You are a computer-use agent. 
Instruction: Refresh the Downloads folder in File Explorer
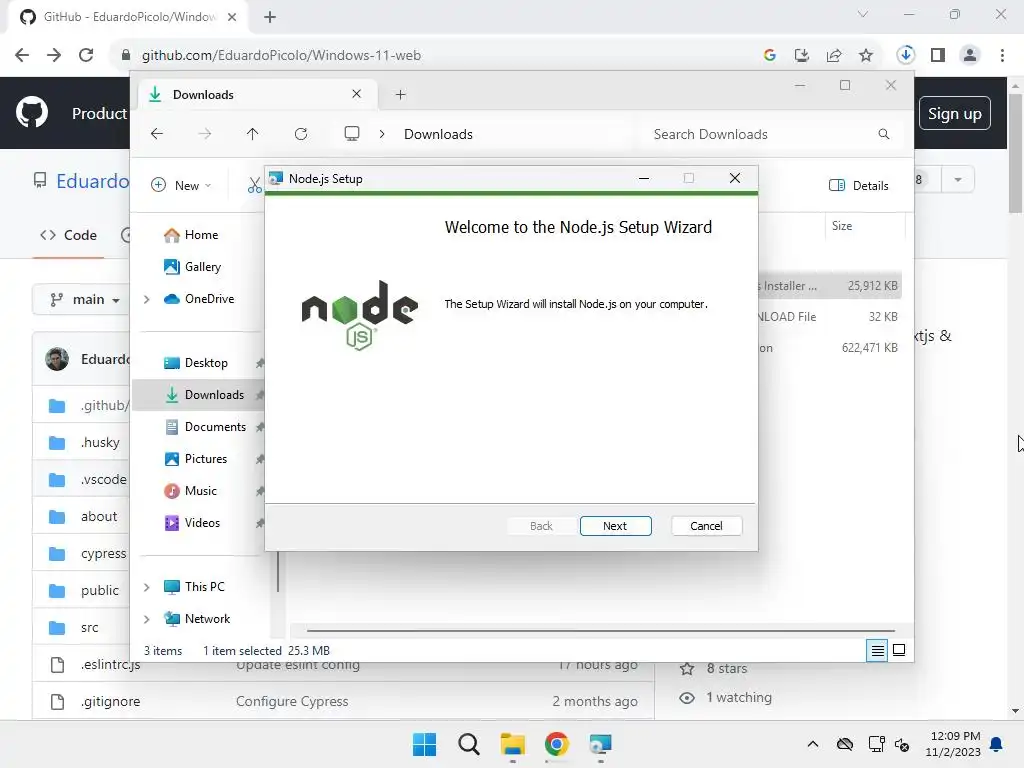pos(300,134)
